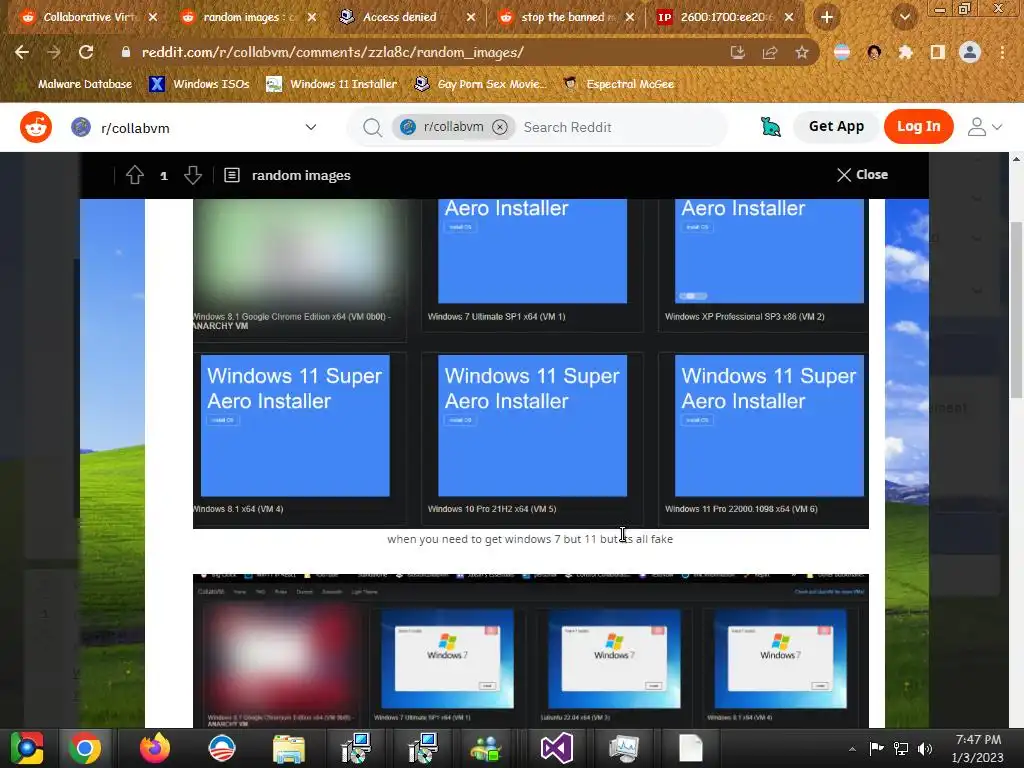Click the random images post title

301,175
